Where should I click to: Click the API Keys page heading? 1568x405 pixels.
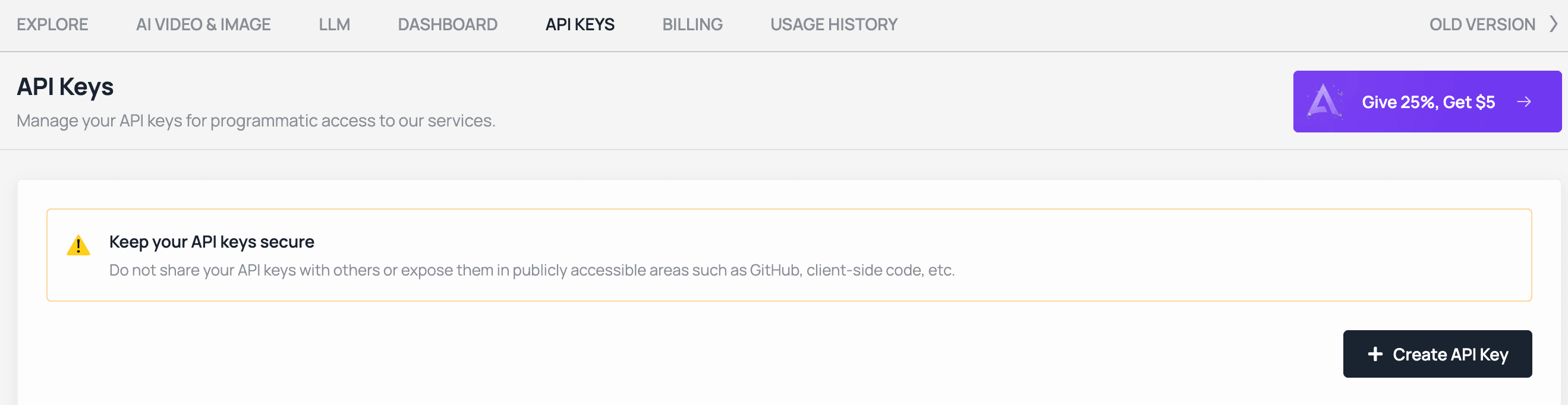(x=65, y=87)
